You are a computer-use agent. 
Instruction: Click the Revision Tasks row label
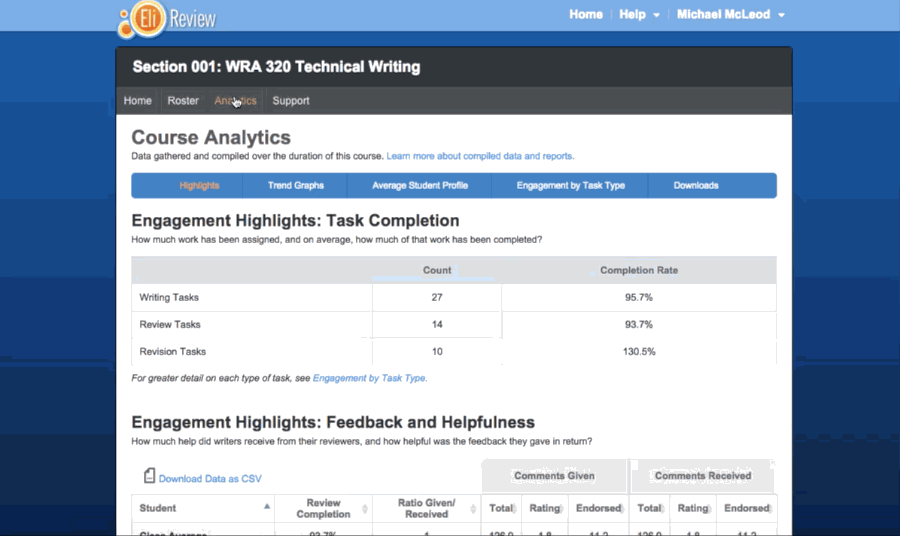[x=172, y=351]
